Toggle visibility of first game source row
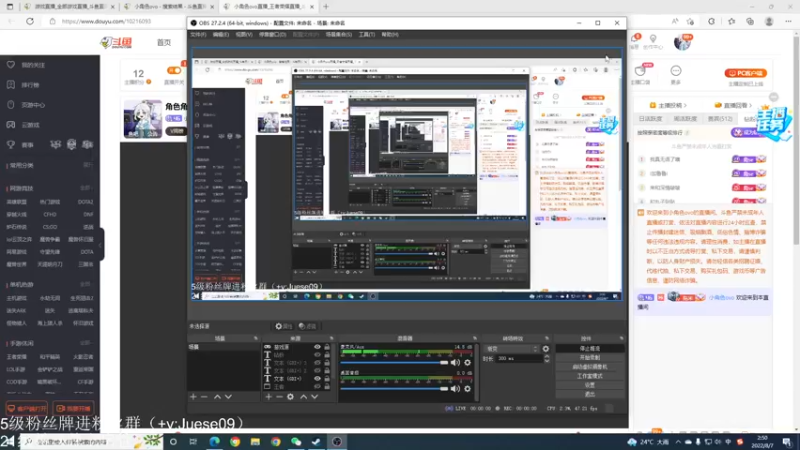800x450 pixels. click(317, 347)
